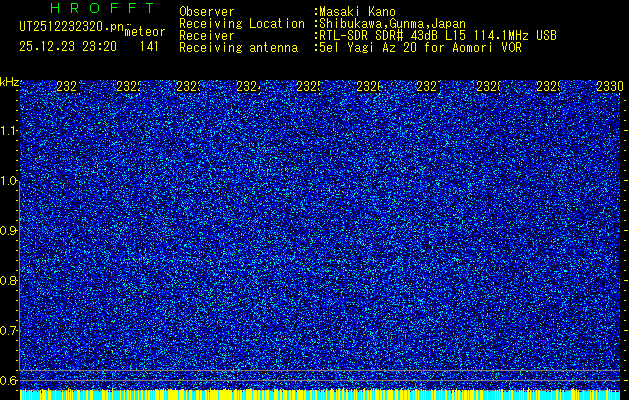Viewport: 629px width, 400px height.
Task: Click the 1.1 kHz axis label
Action: coord(9,131)
